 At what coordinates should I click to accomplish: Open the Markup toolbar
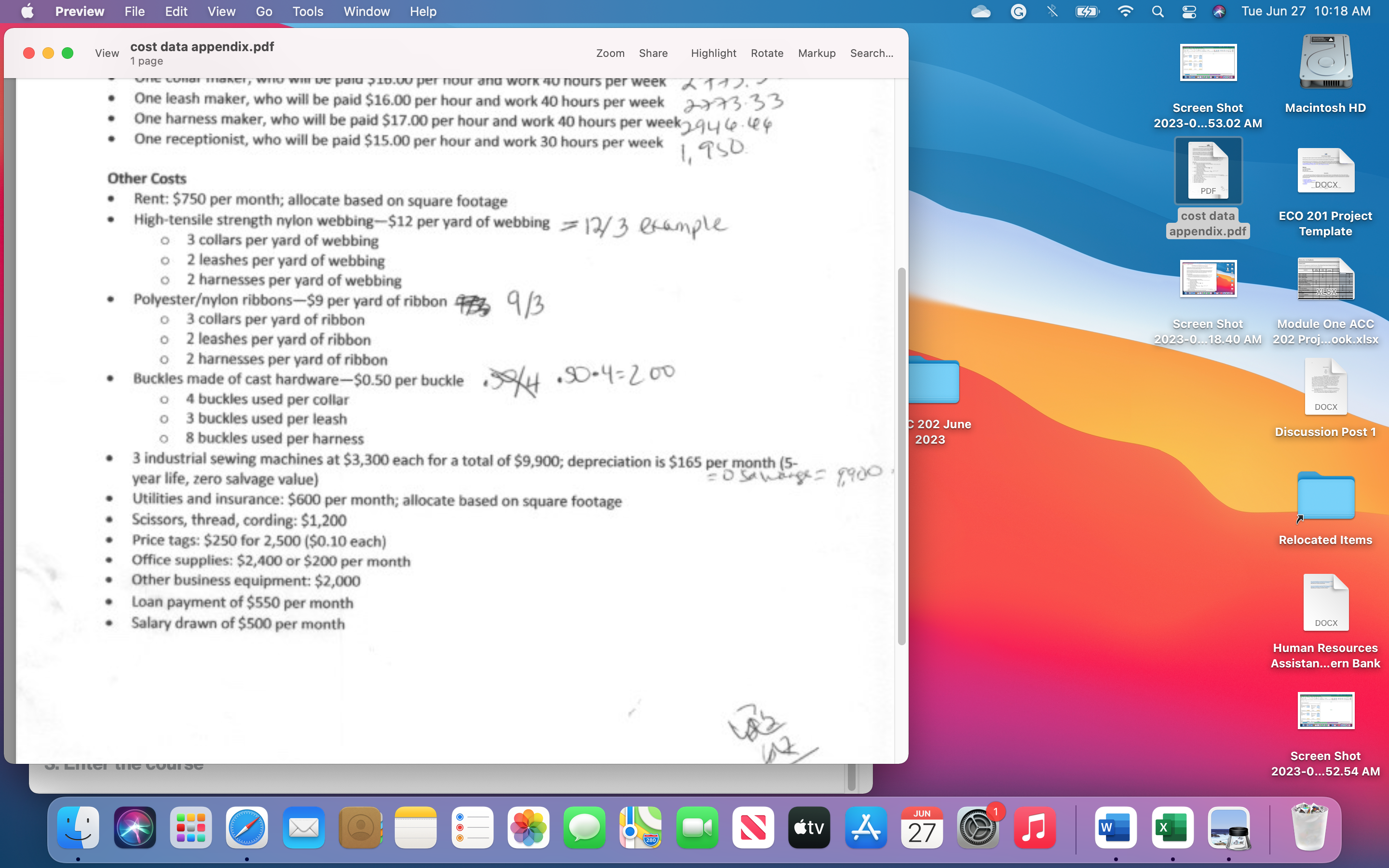[x=816, y=53]
